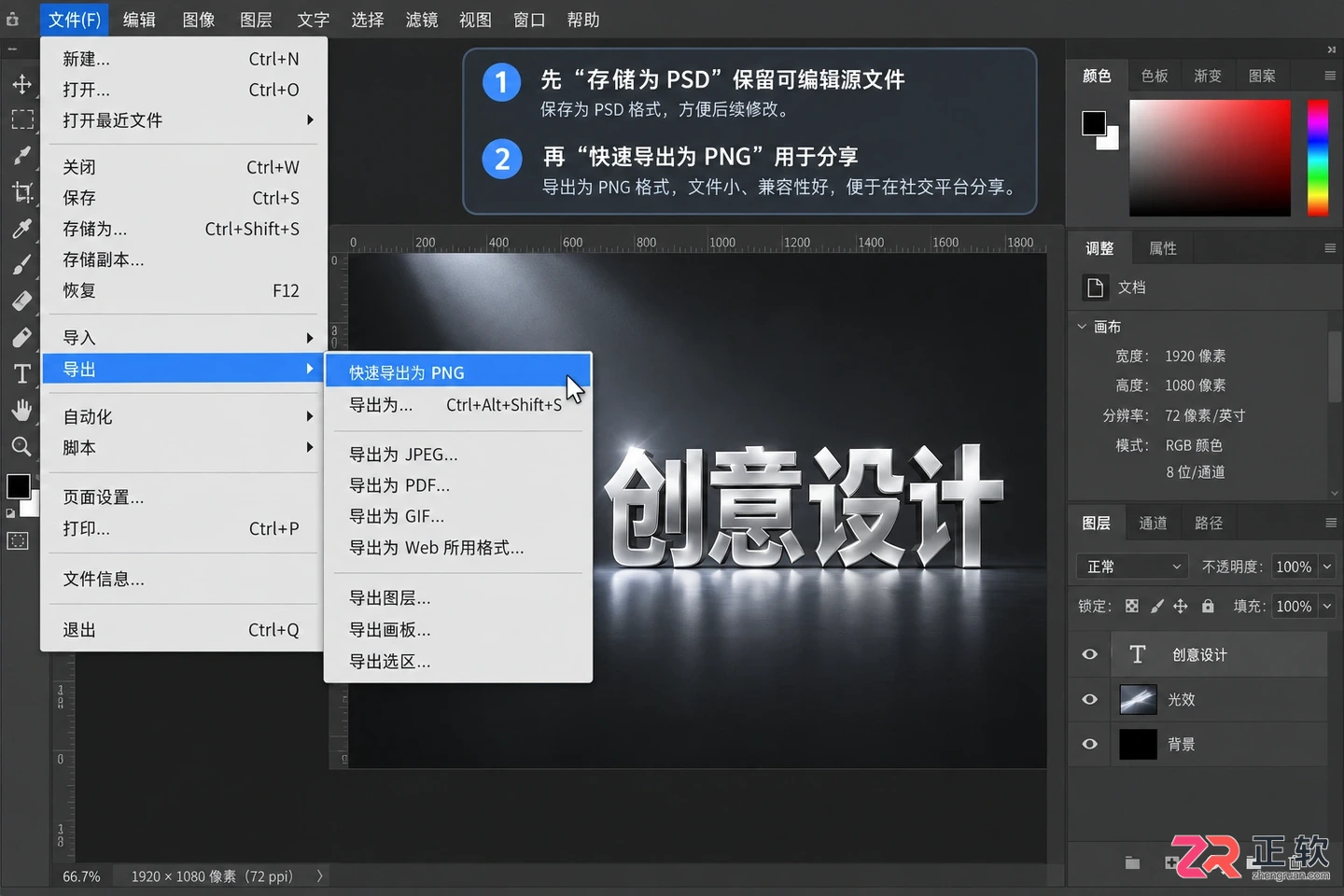The width and height of the screenshot is (1344, 896).
Task: Open the fill 填充 dropdown arrow
Action: point(1326,606)
